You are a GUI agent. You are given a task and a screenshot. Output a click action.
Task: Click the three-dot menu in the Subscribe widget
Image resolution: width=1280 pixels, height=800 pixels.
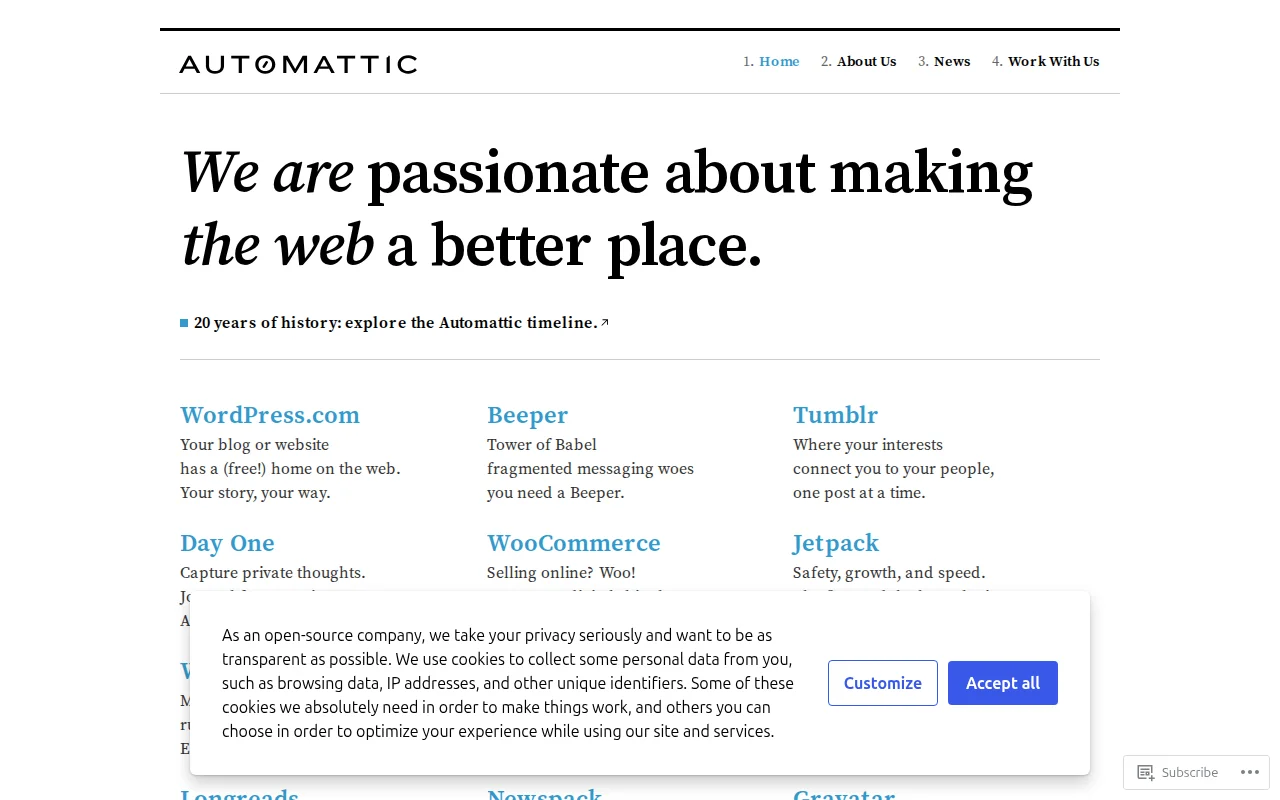(x=1250, y=772)
